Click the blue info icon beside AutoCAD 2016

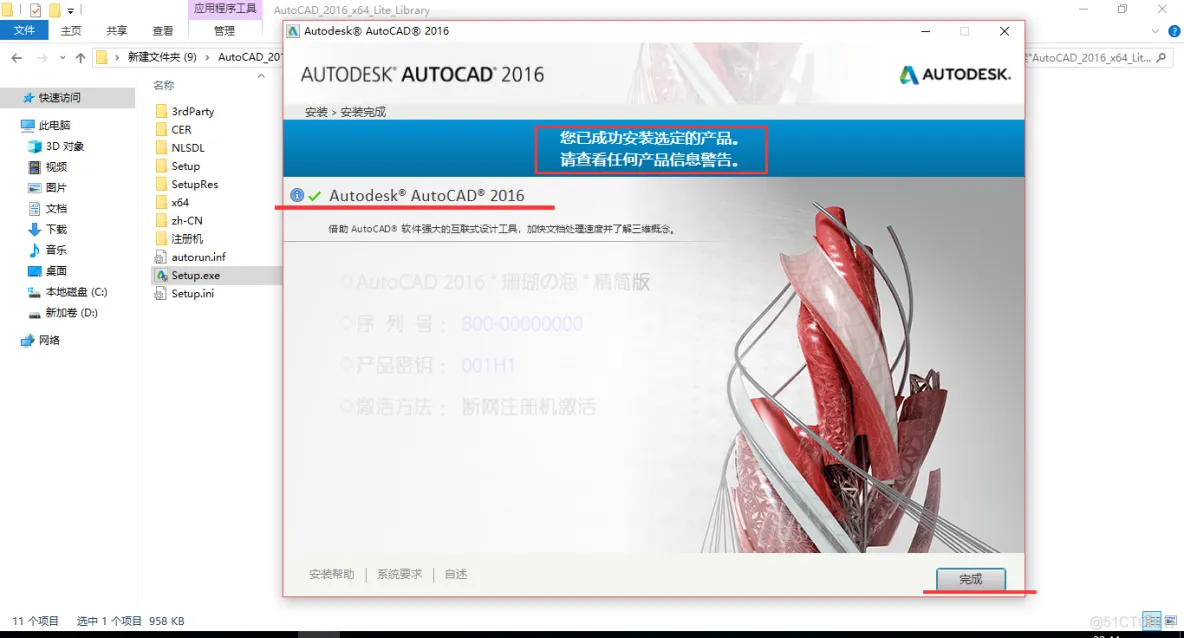[x=297, y=196]
